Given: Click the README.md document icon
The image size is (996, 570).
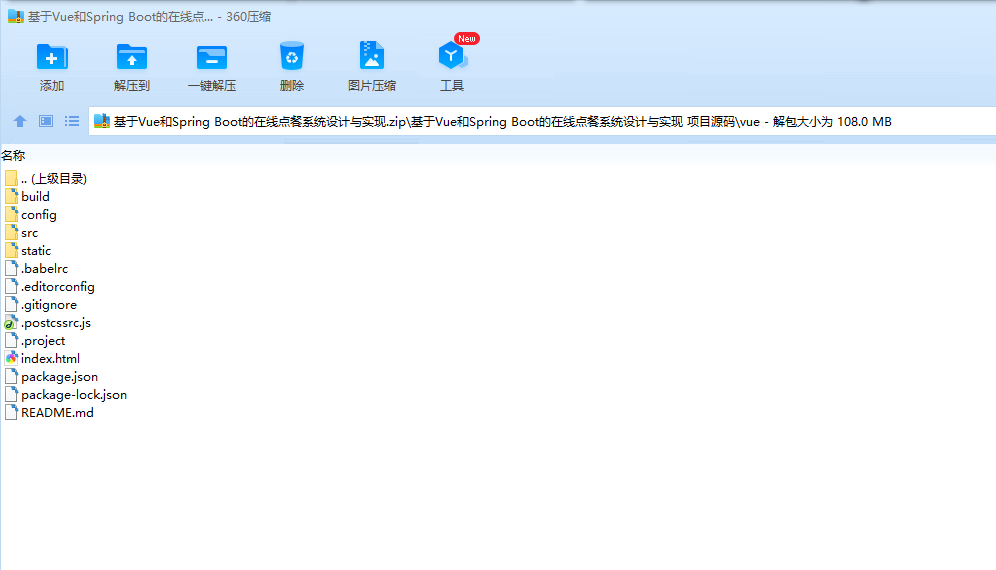Looking at the screenshot, I should click(11, 412).
